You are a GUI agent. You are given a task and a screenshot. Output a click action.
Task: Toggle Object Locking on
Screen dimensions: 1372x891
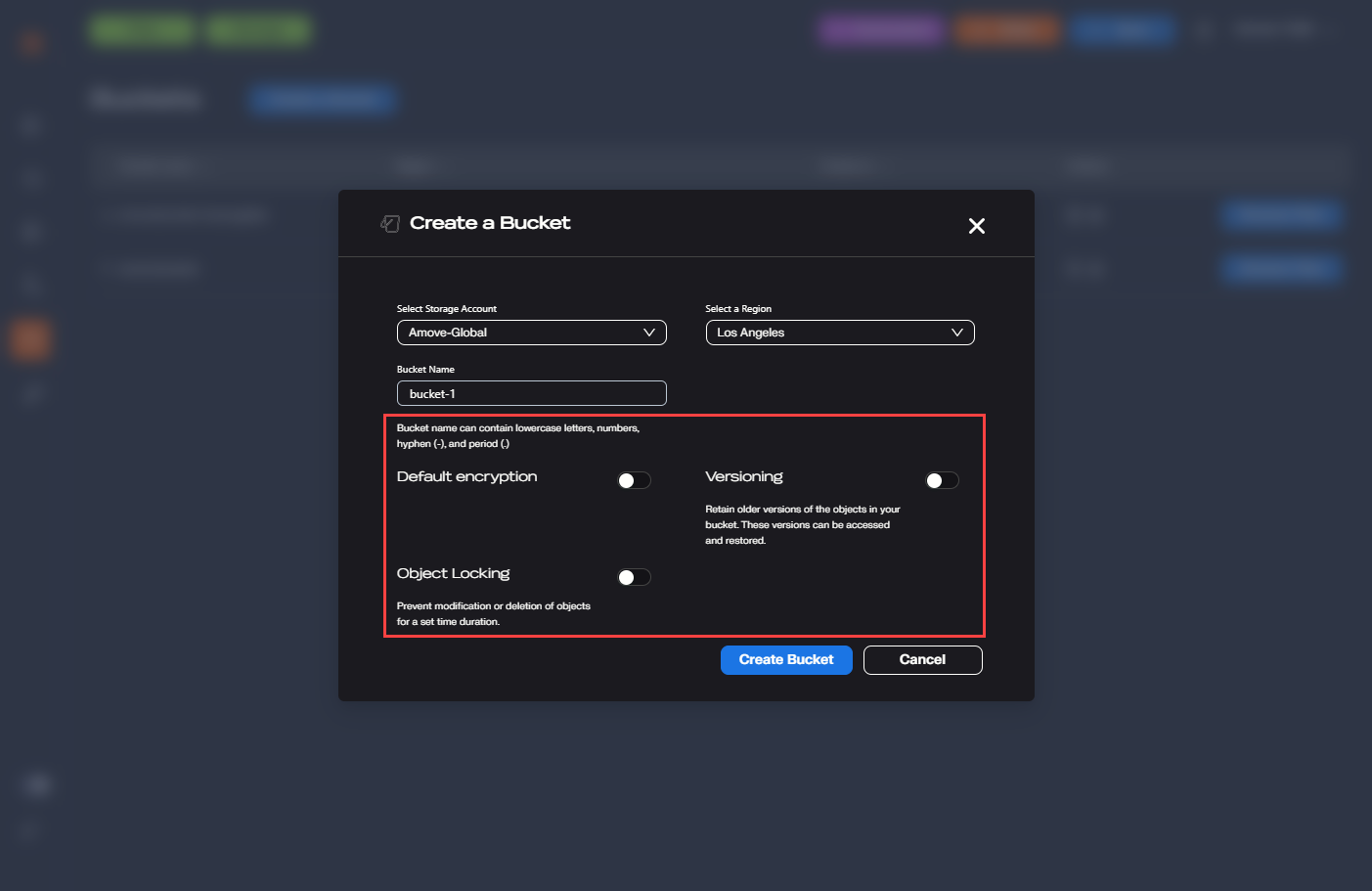click(x=634, y=577)
